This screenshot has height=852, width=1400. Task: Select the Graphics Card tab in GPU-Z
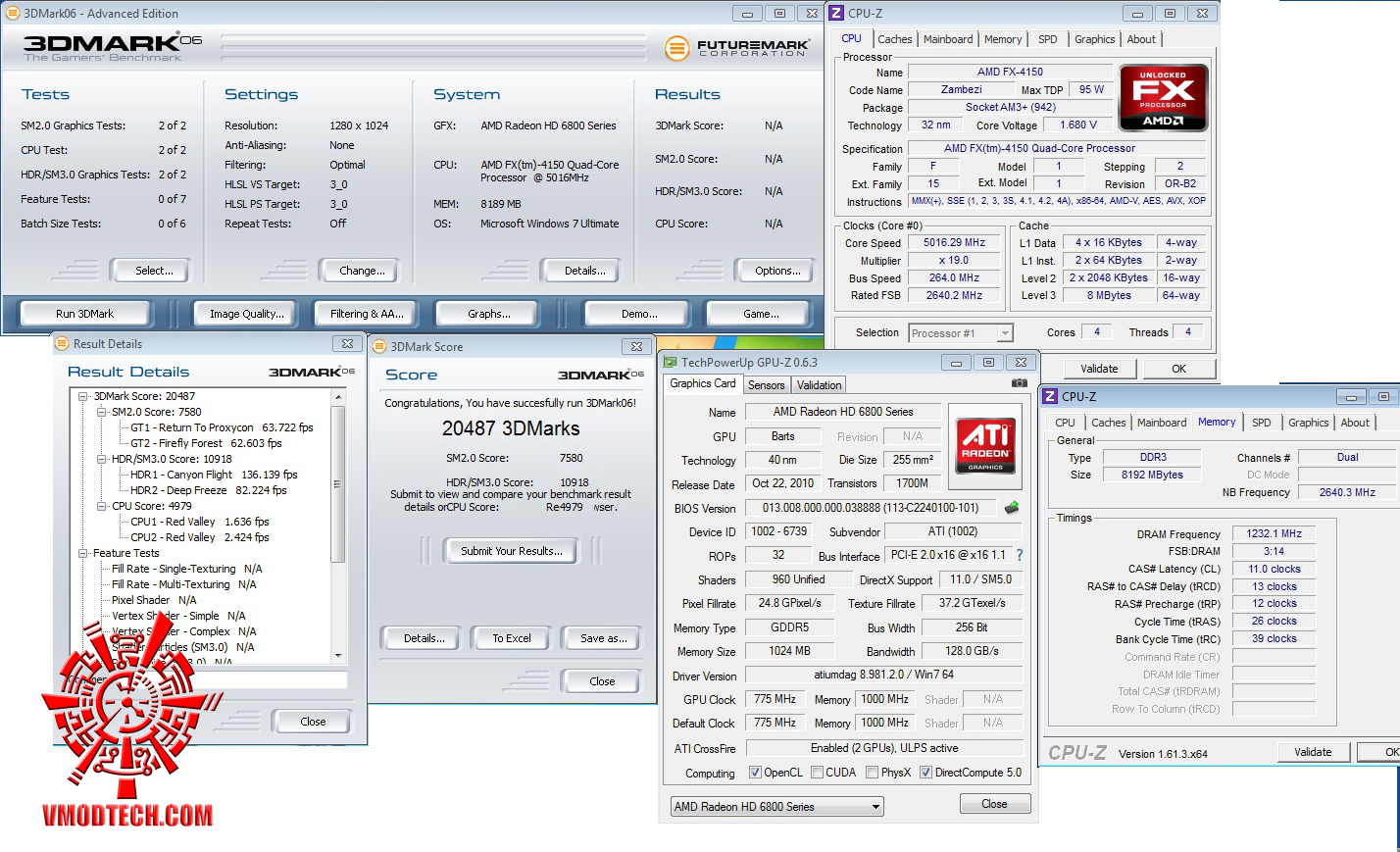702,383
